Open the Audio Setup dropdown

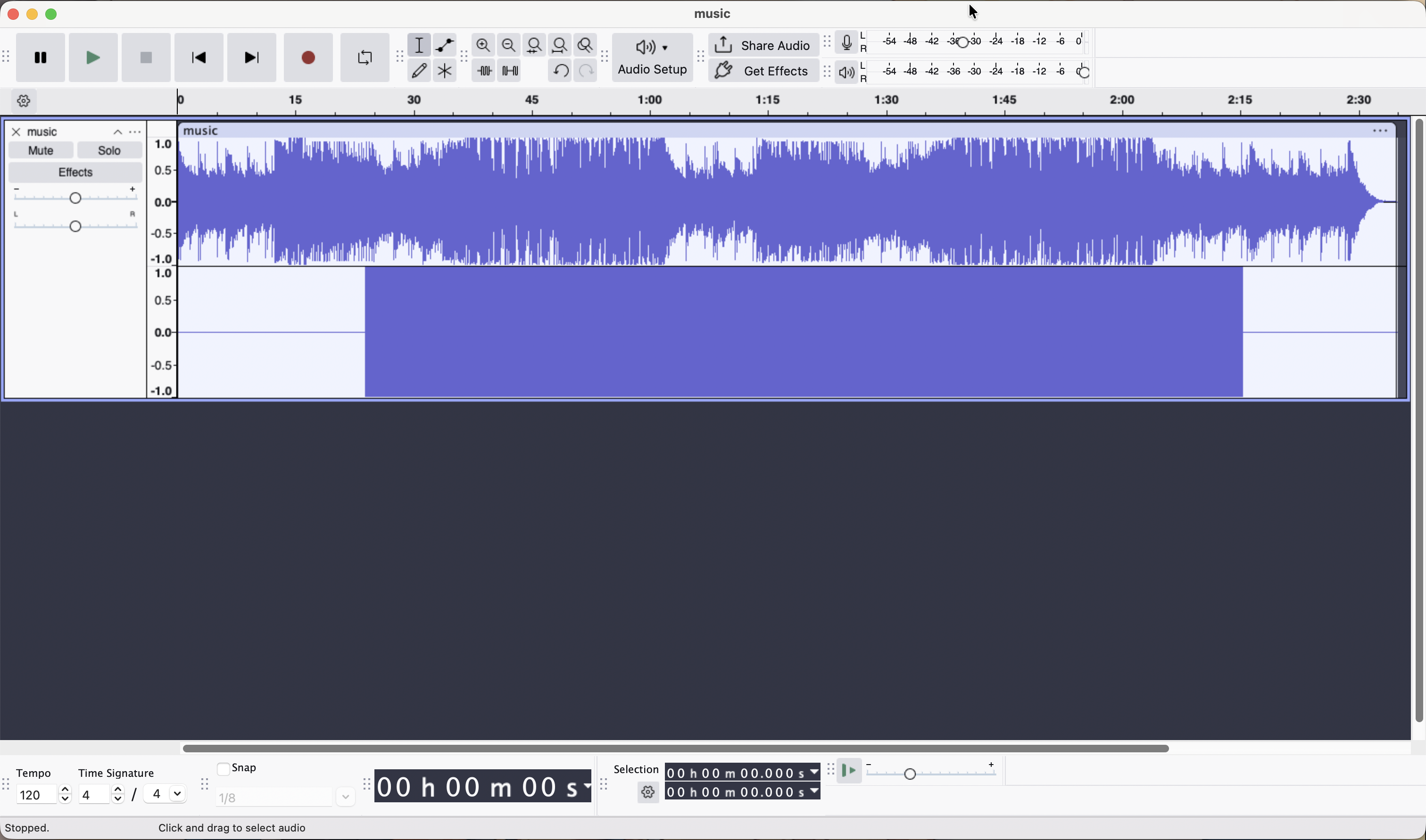[652, 57]
